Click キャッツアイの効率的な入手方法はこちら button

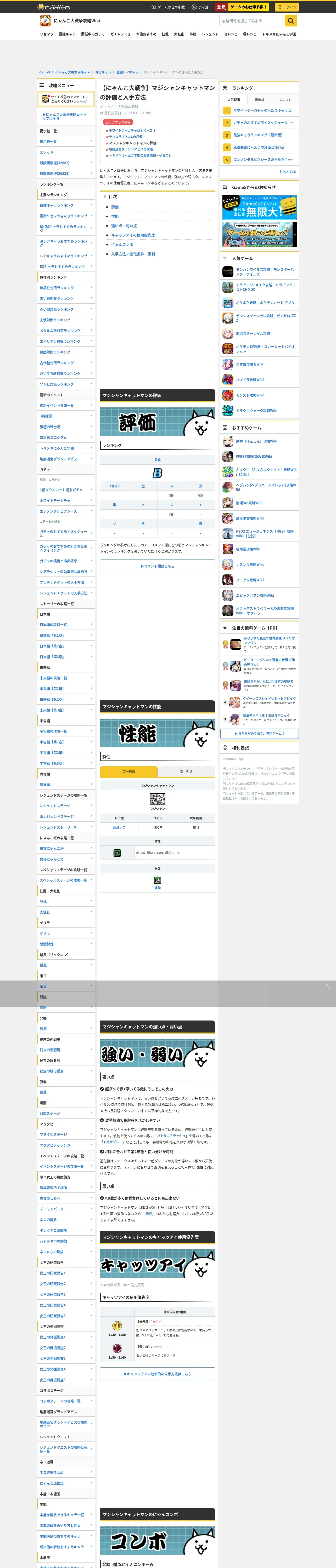157,1374
